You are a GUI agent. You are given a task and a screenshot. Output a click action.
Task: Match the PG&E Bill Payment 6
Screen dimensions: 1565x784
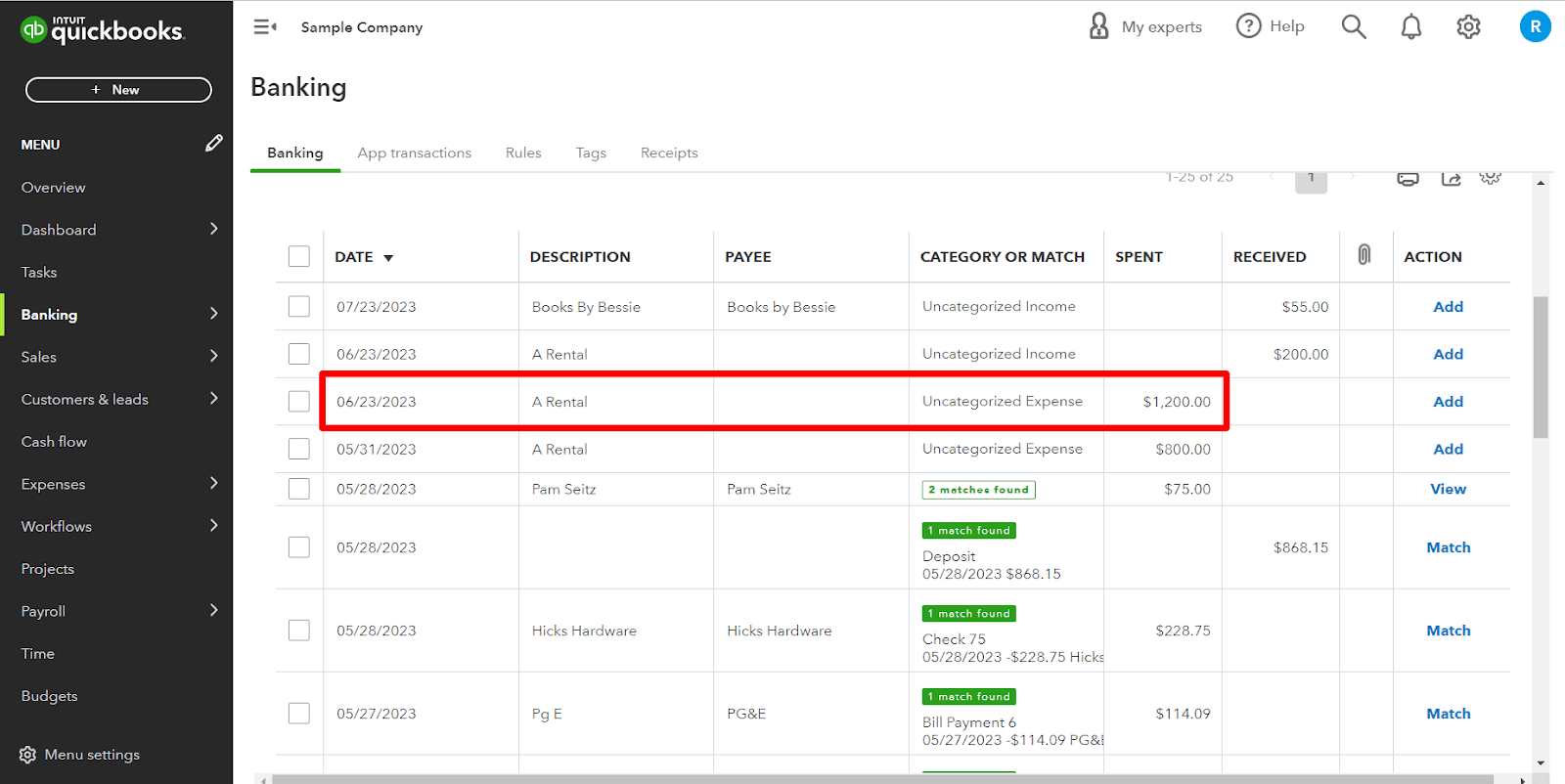(x=1448, y=714)
